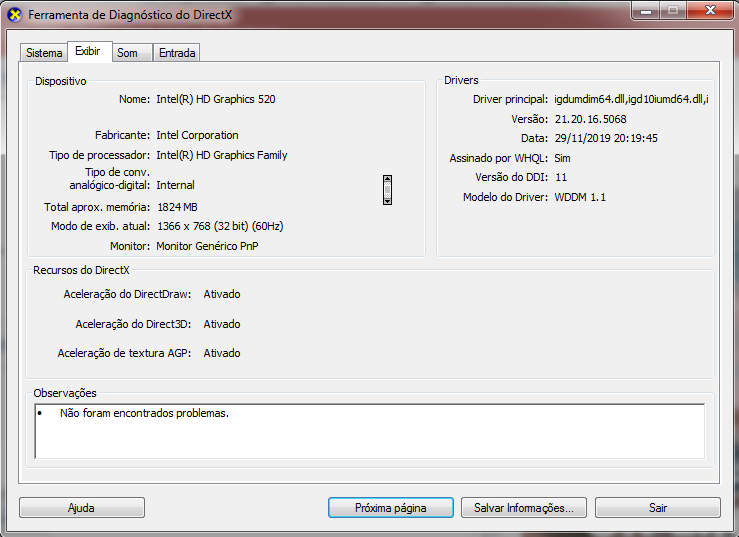Click Salvar Informações button
Screen dimensions: 739x537
(524, 508)
